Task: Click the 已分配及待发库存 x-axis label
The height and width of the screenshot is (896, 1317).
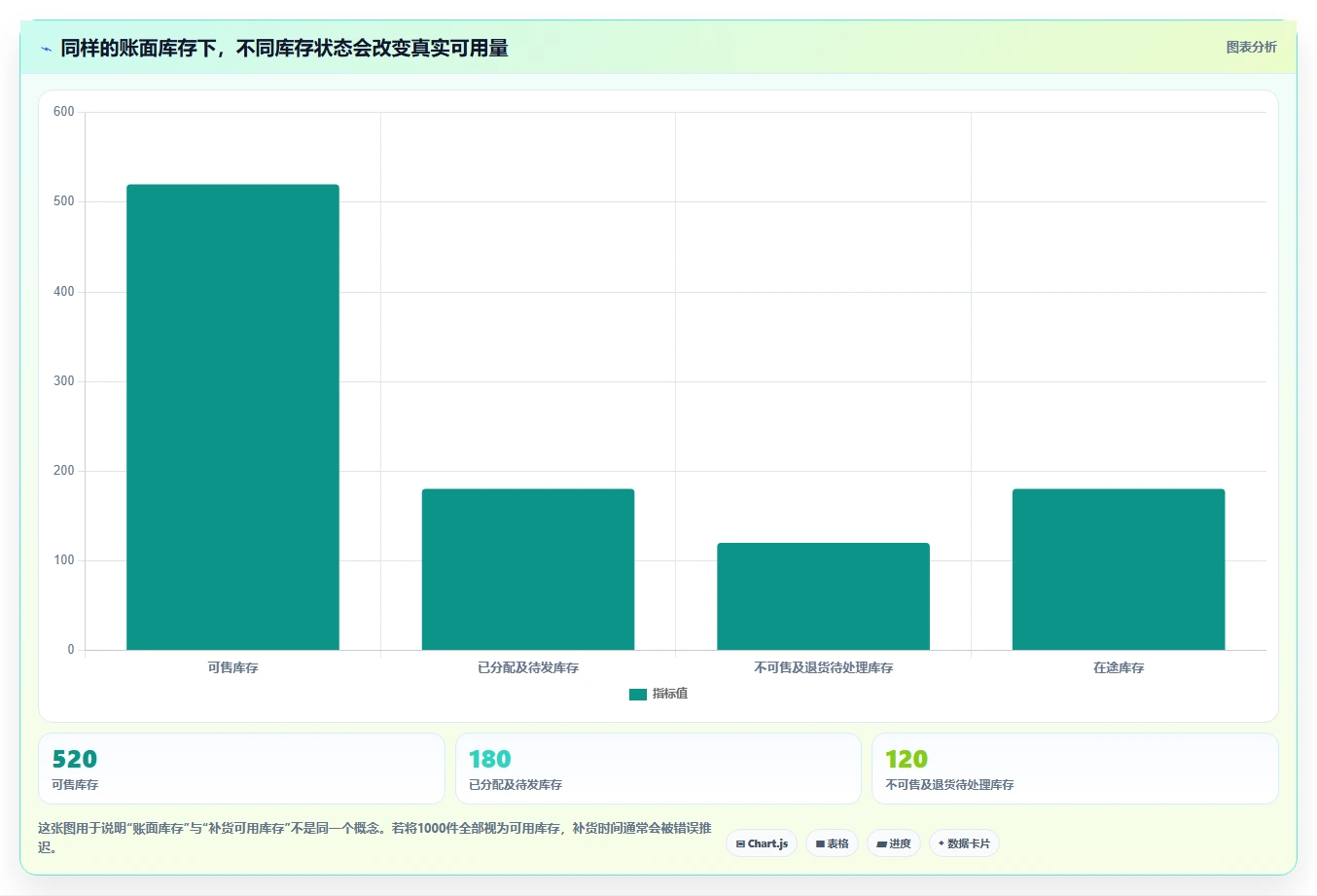Action: tap(528, 667)
